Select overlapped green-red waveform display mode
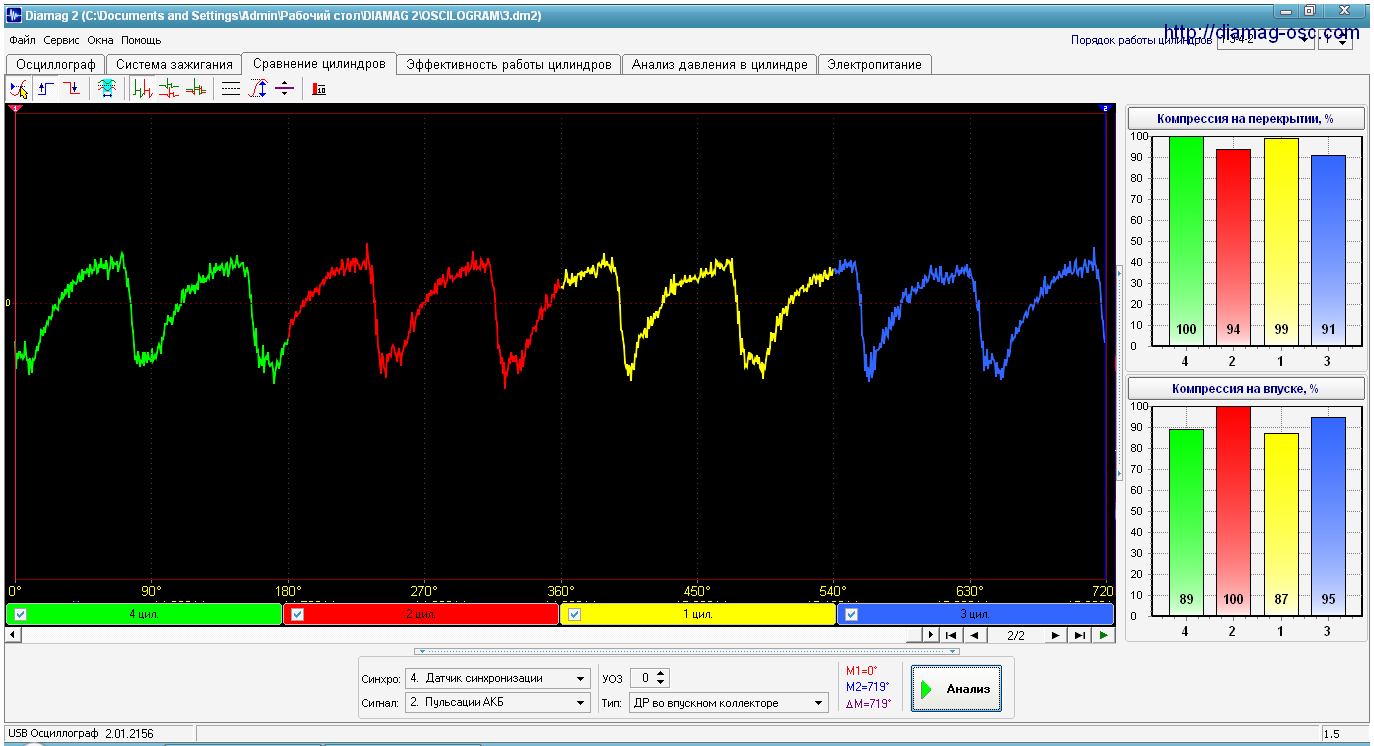This screenshot has height=746, width=1374. point(195,89)
